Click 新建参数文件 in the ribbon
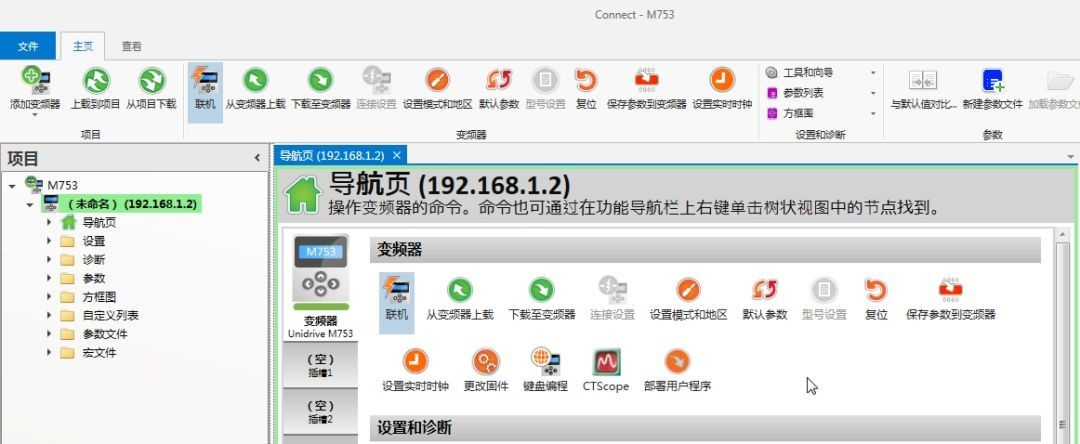 (992, 82)
